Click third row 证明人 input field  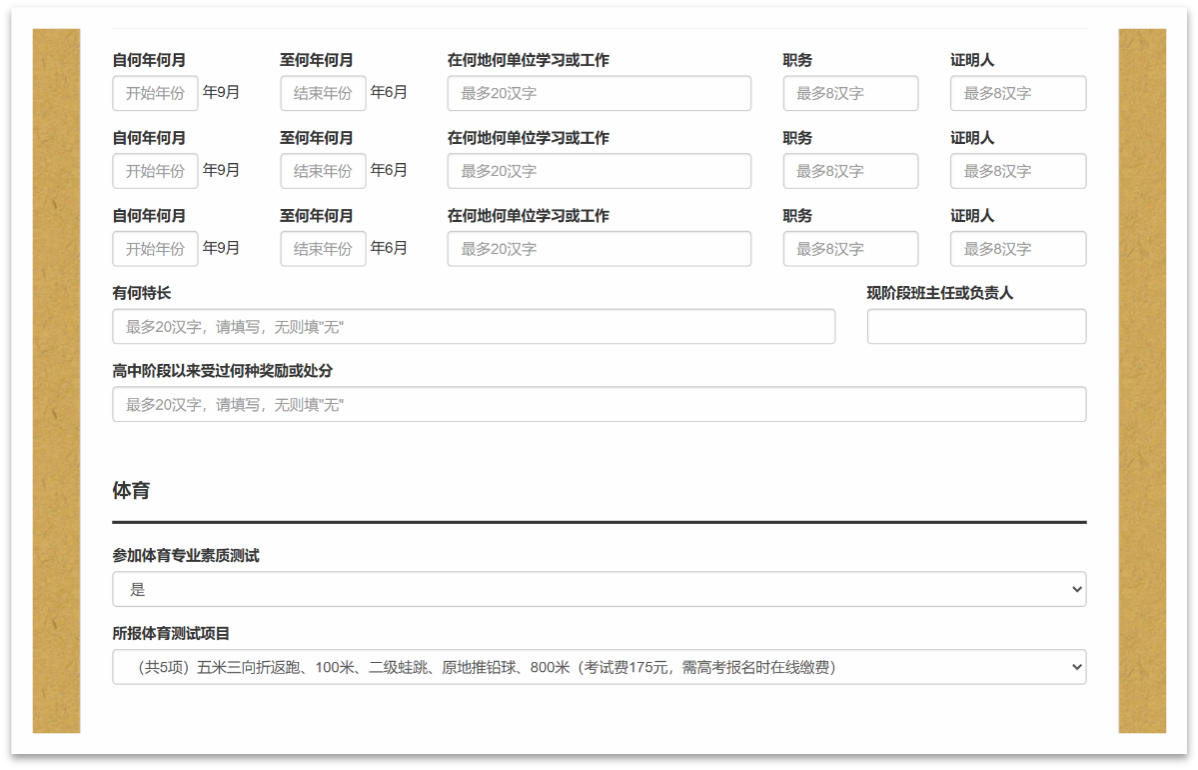[x=1018, y=249]
